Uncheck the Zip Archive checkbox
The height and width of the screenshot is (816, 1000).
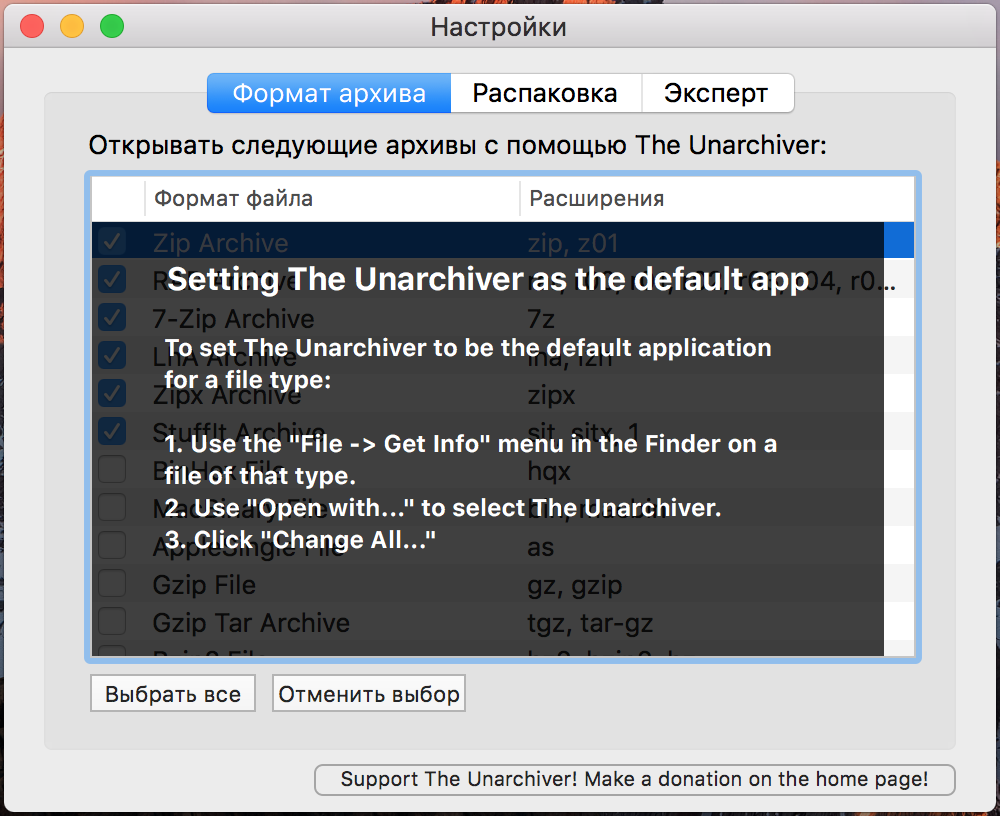pos(112,242)
